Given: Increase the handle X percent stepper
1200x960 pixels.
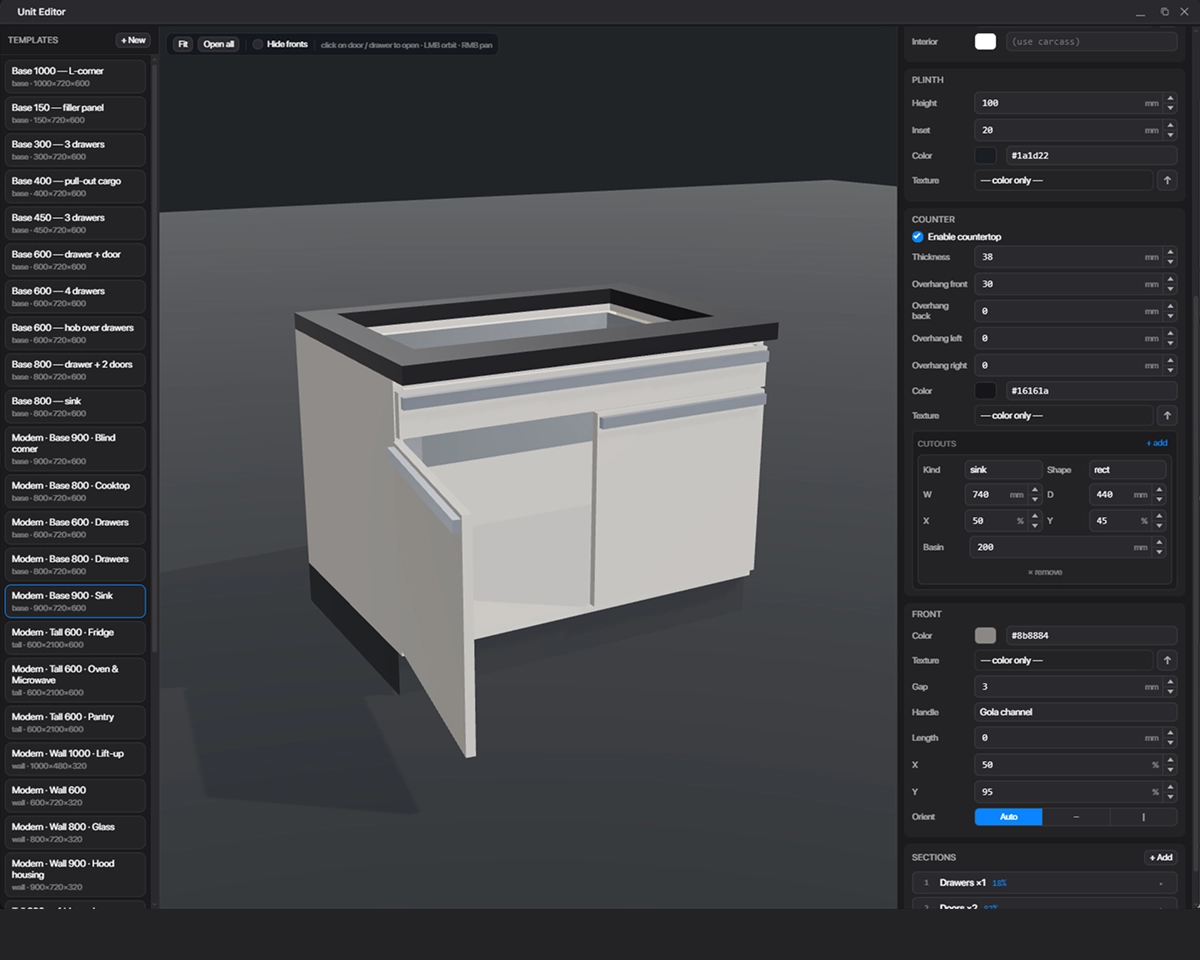Looking at the screenshot, I should pyautogui.click(x=1171, y=760).
